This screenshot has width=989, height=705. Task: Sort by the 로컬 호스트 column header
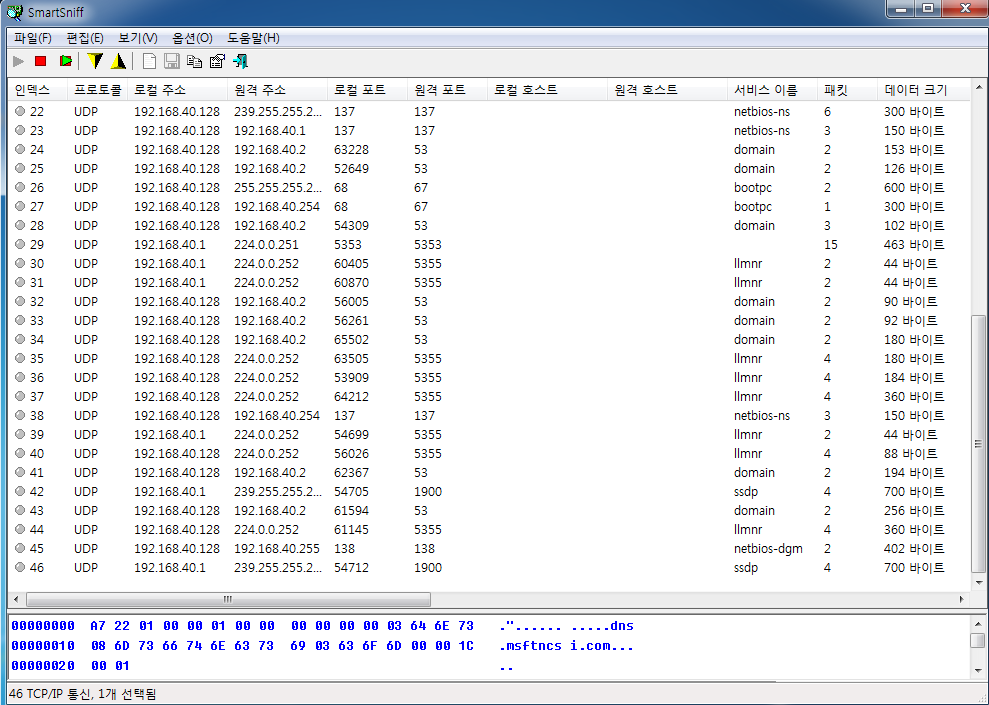coord(548,90)
